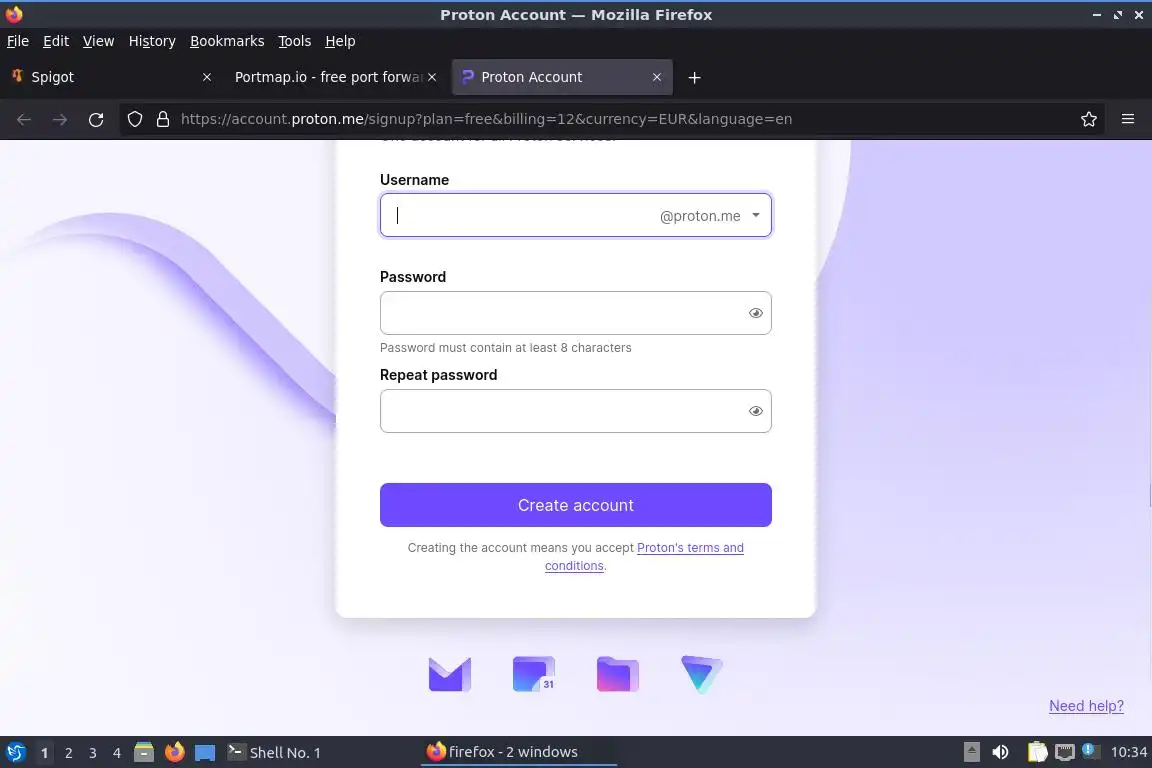Image resolution: width=1152 pixels, height=768 pixels.
Task: Open the desktop start menu icon
Action: pos(15,752)
